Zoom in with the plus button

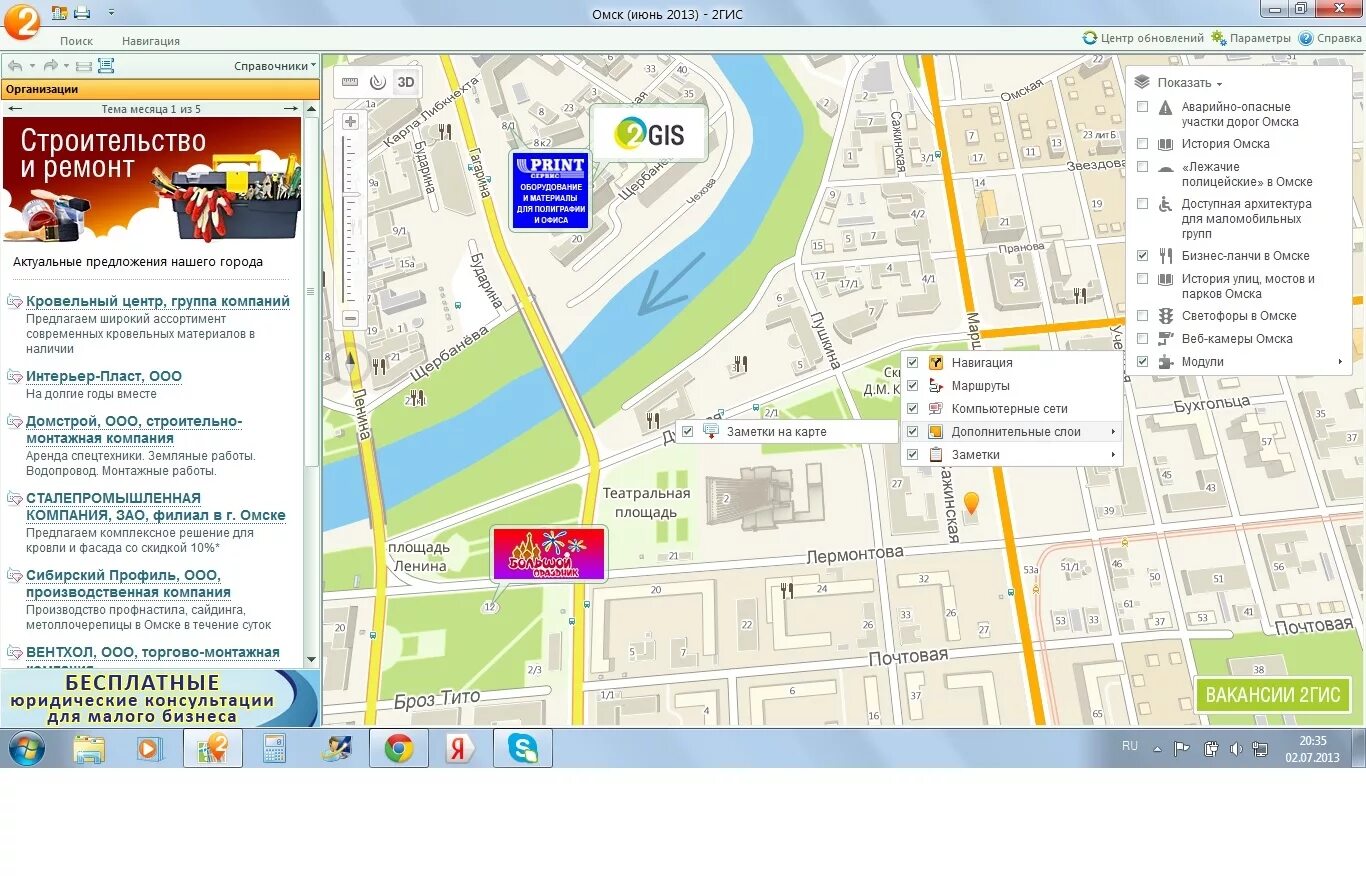pos(350,122)
